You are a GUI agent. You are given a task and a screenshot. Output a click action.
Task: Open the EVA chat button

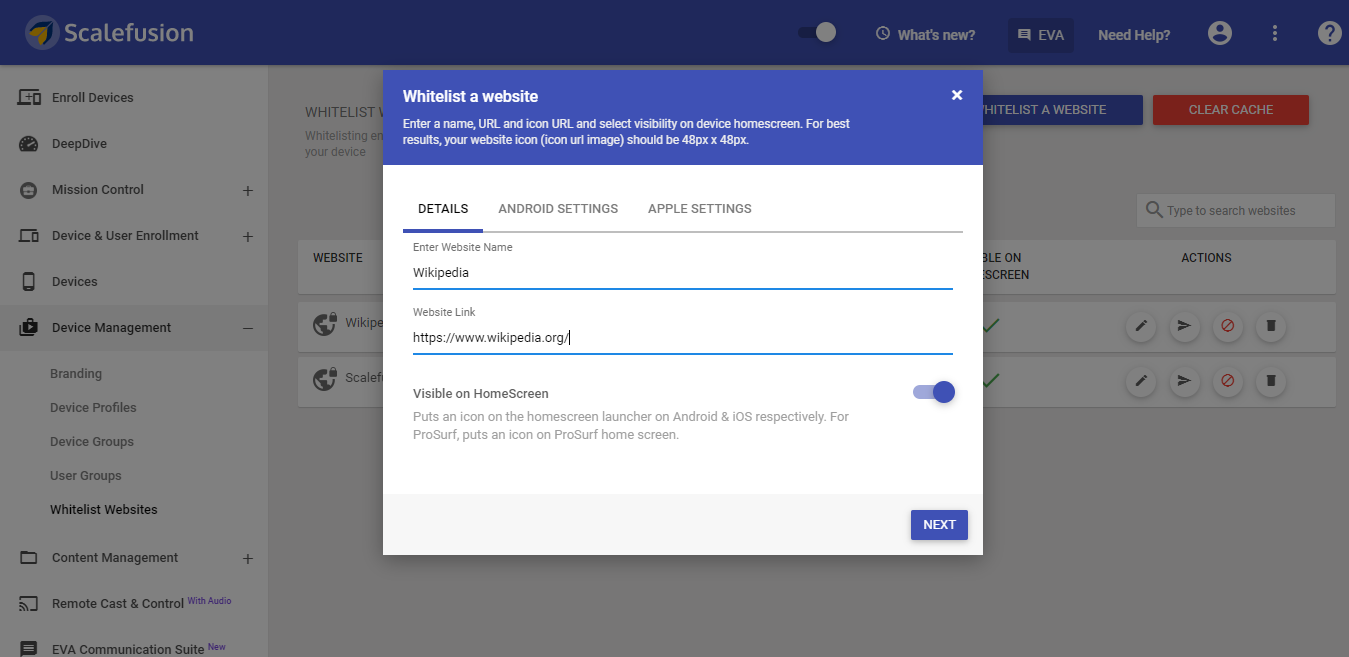click(1040, 35)
